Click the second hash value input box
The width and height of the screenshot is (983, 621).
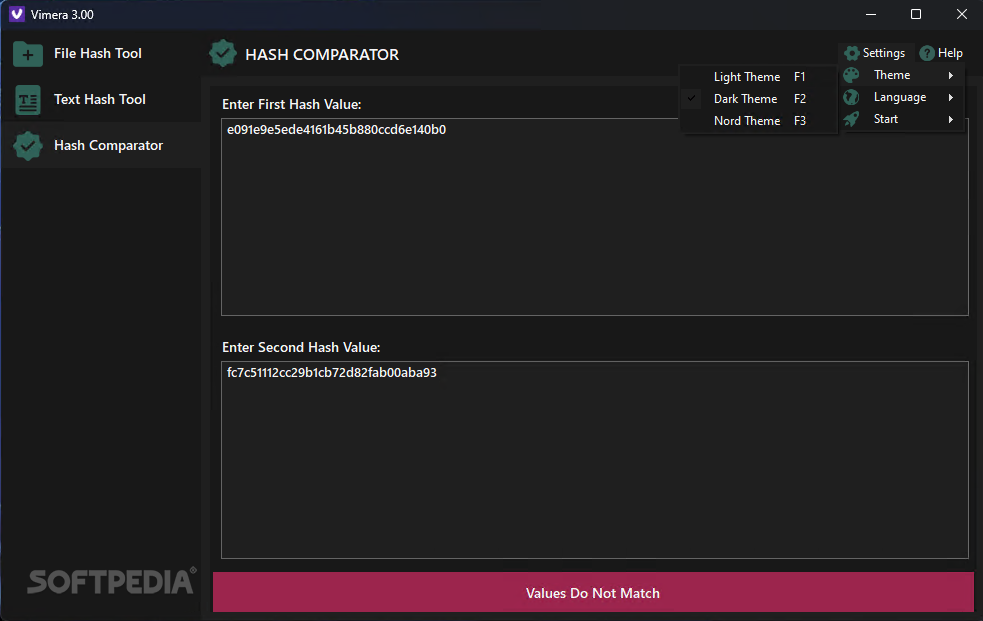point(594,460)
